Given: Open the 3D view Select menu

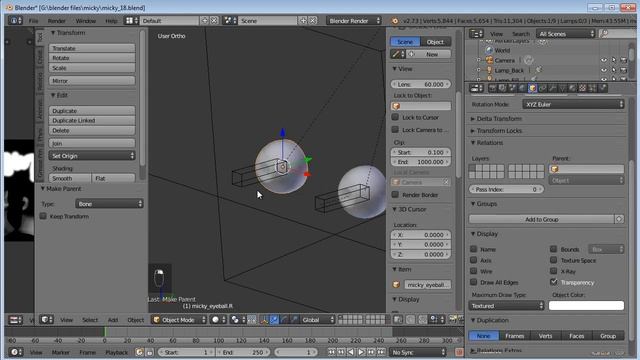Looking at the screenshot, I should coord(90,320).
